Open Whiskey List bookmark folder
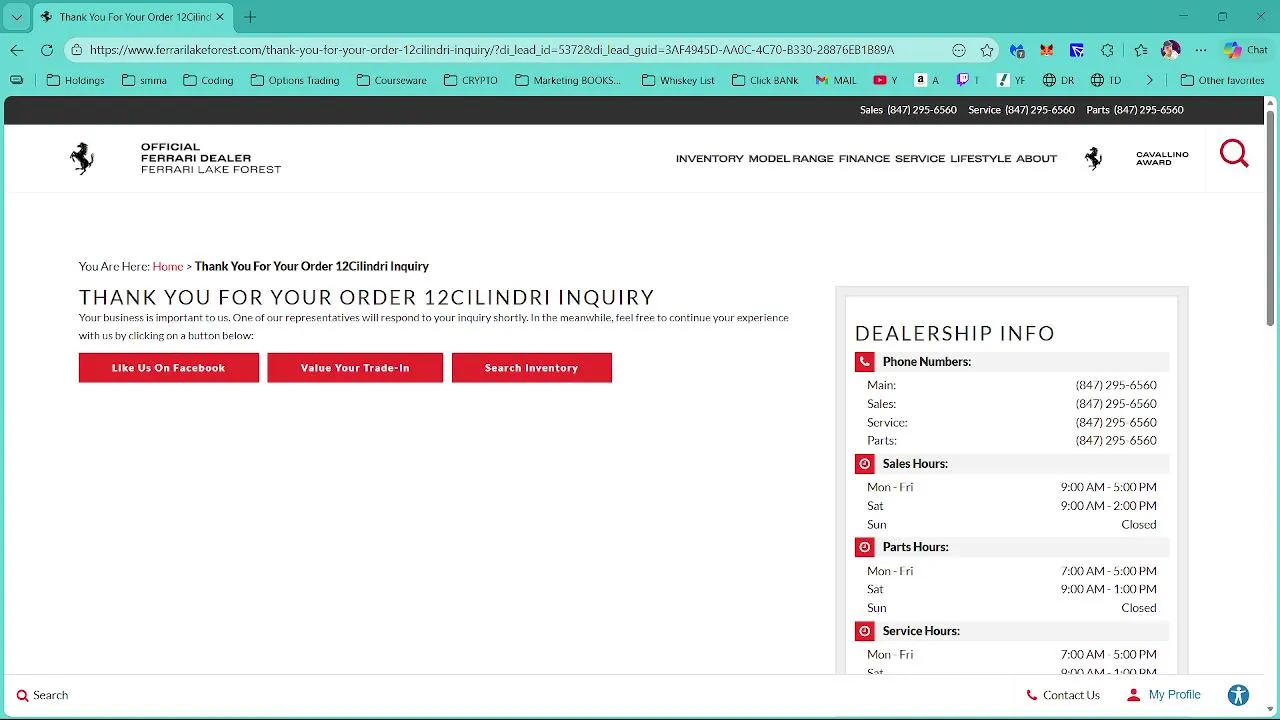The height and width of the screenshot is (720, 1280). click(678, 80)
